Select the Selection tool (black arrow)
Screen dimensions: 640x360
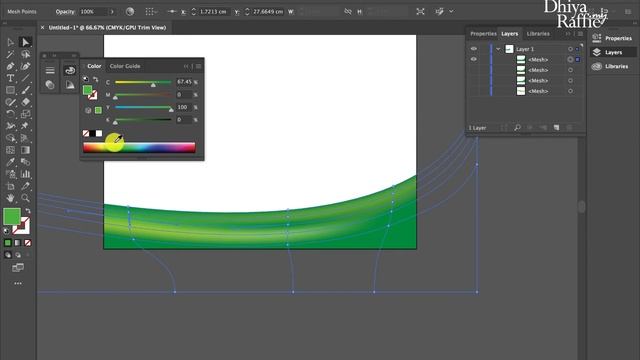[x=11, y=42]
